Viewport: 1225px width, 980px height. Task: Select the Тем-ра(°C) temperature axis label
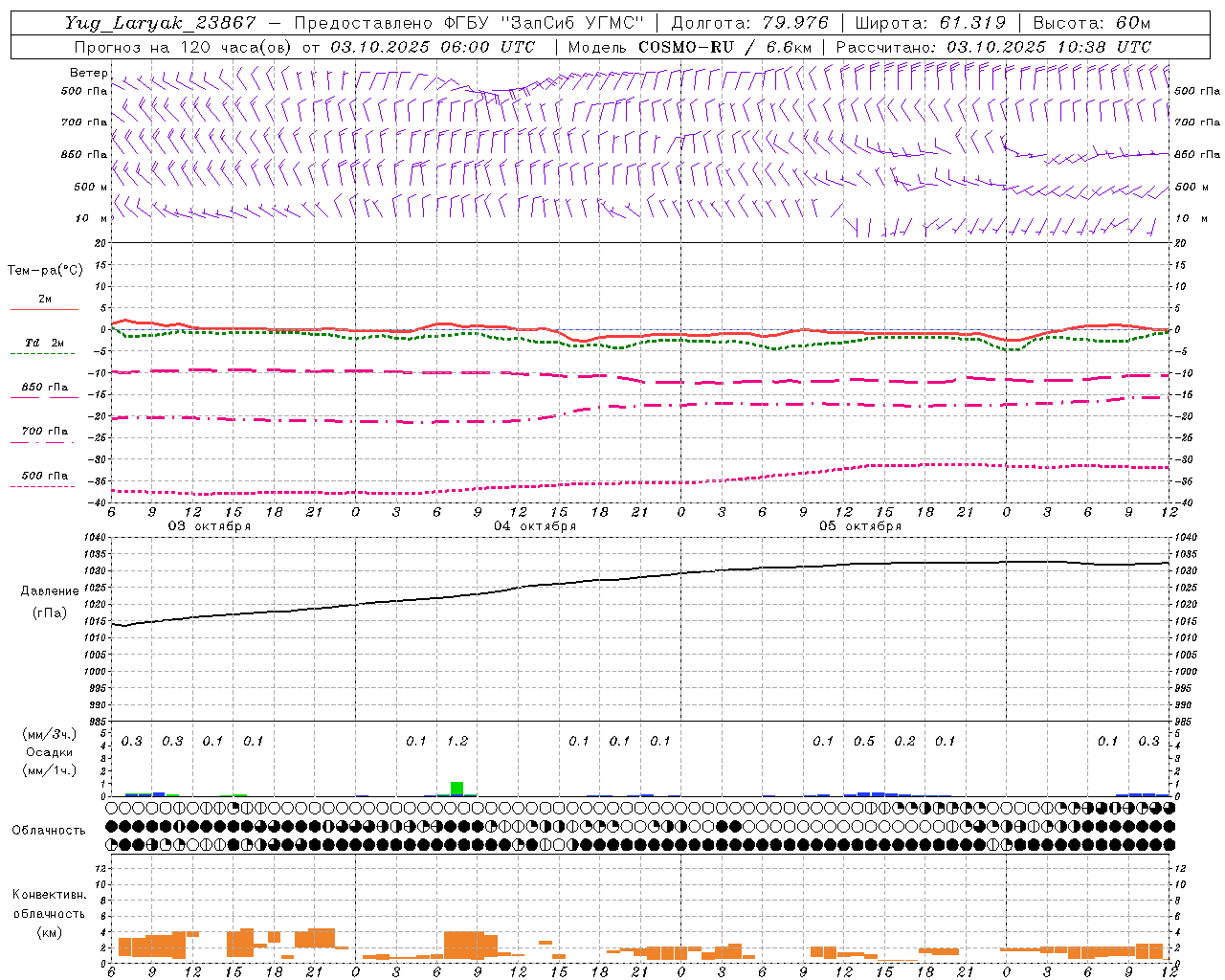pyautogui.click(x=45, y=271)
